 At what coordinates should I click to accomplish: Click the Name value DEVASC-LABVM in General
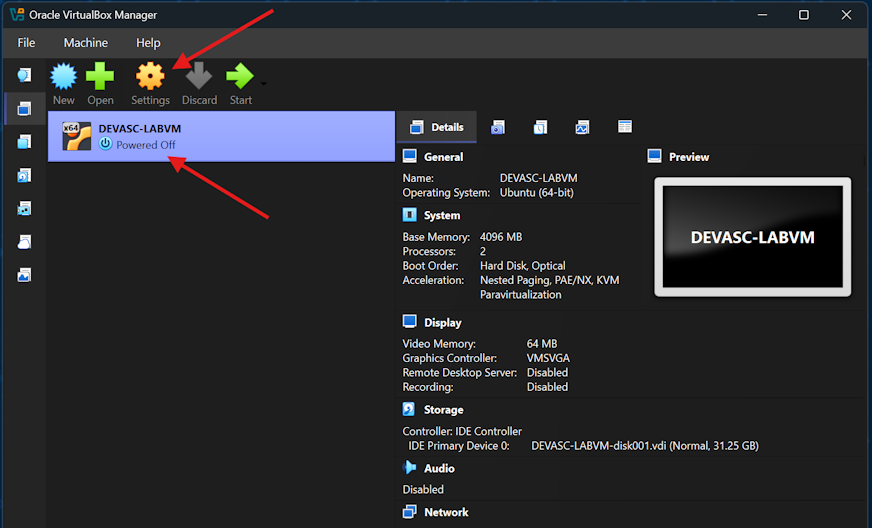pyautogui.click(x=538, y=178)
